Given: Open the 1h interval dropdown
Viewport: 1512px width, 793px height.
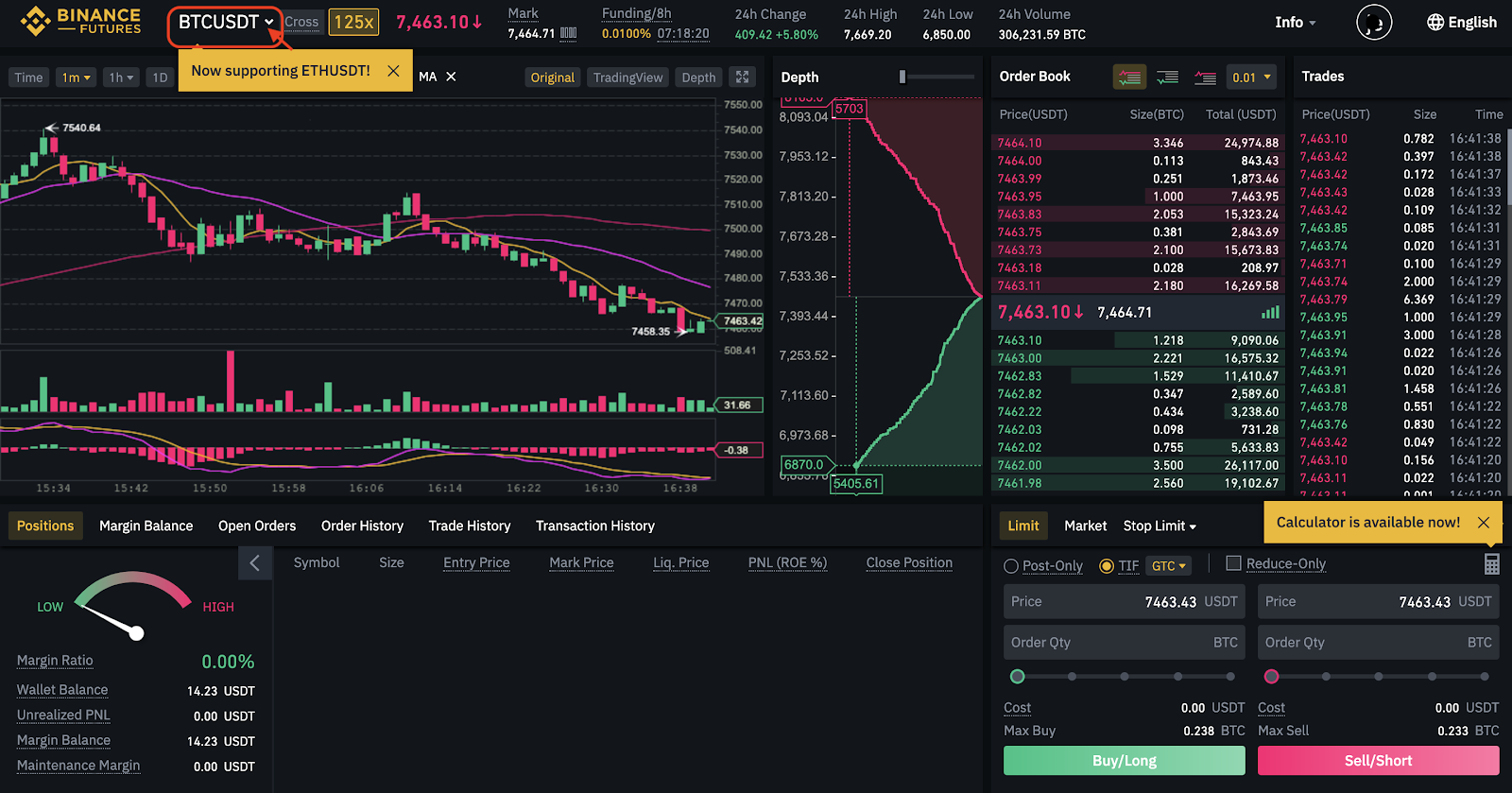Looking at the screenshot, I should 122,78.
